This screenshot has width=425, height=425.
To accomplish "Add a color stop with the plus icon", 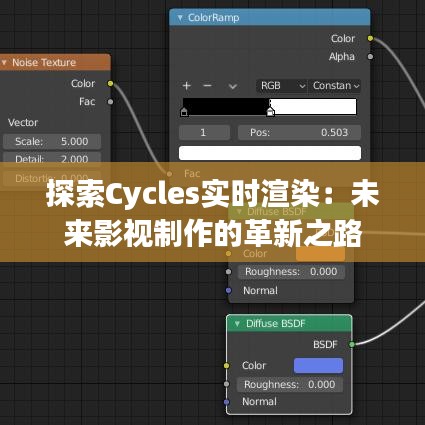I will pyautogui.click(x=187, y=86).
